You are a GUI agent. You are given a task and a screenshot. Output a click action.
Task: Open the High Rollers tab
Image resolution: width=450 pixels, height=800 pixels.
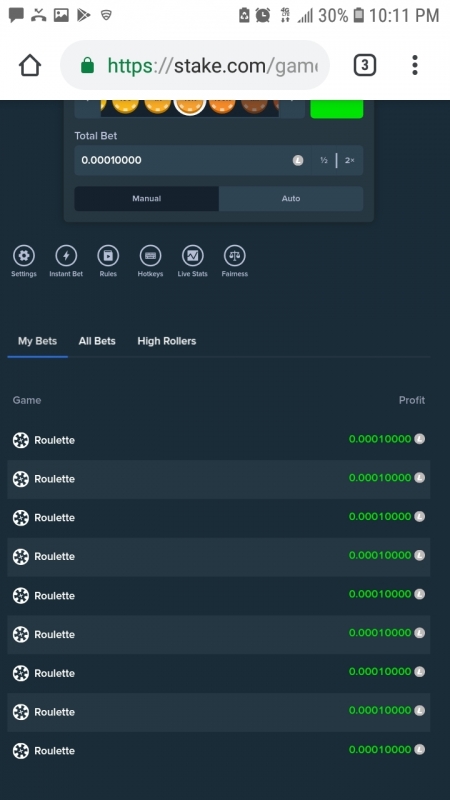[167, 341]
